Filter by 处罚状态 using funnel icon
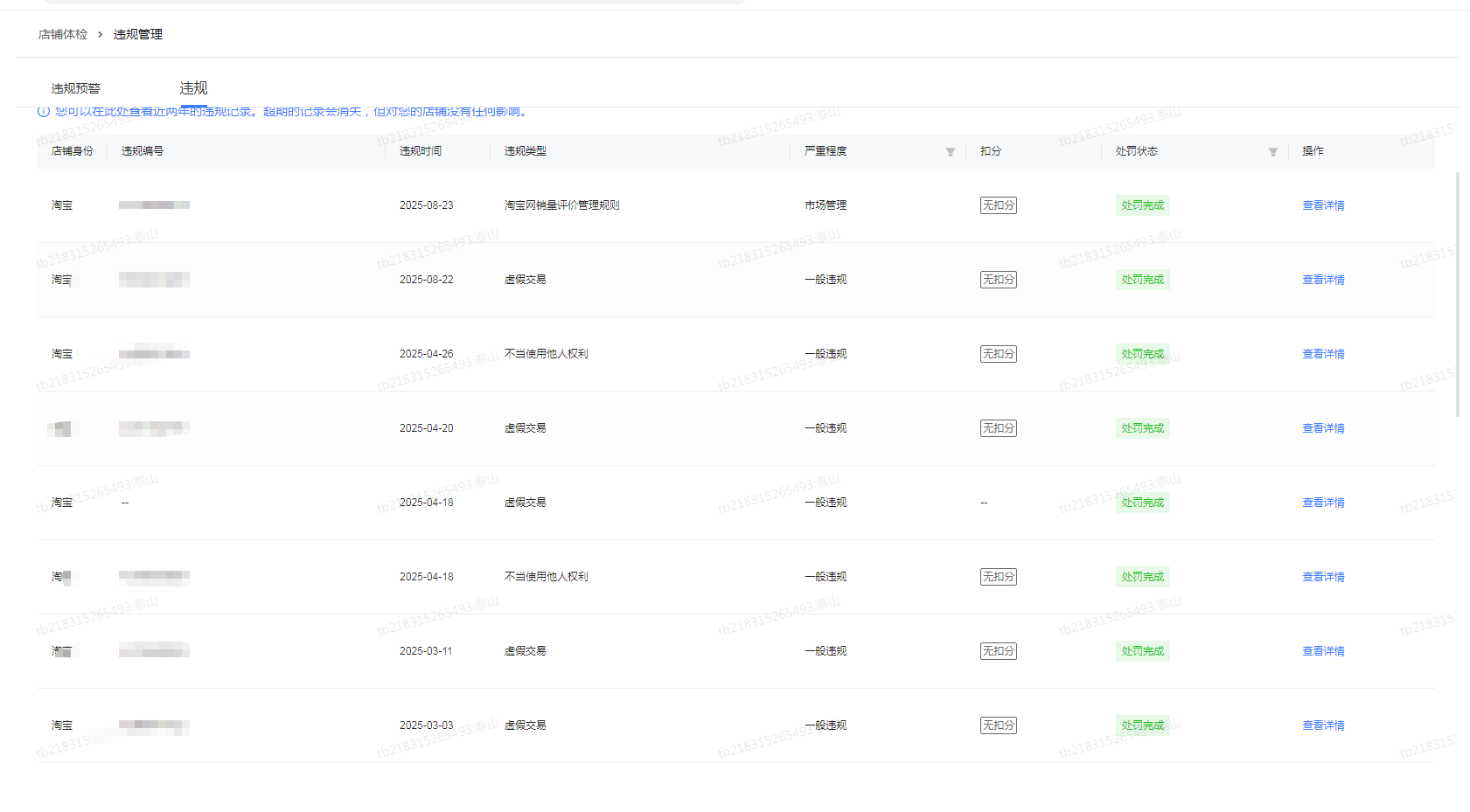1470x812 pixels. [x=1272, y=152]
